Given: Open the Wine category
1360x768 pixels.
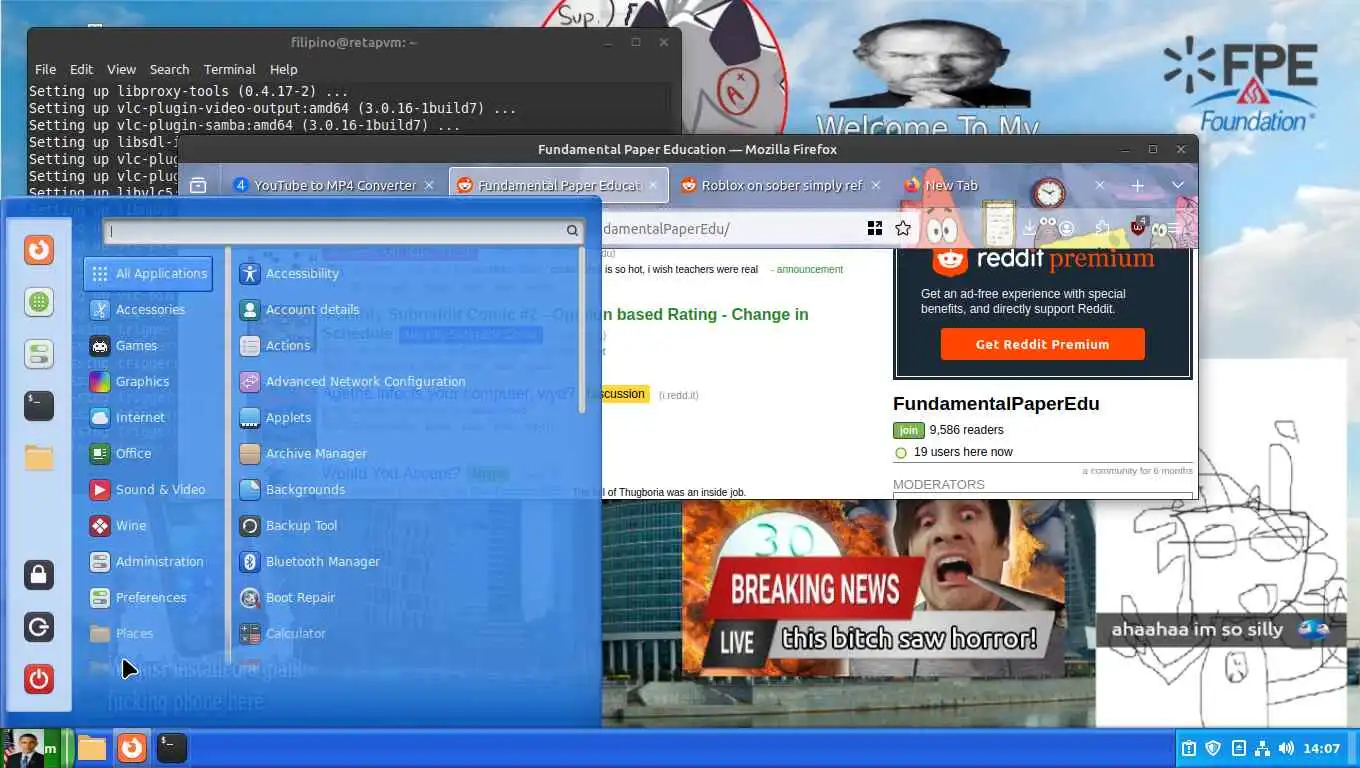Looking at the screenshot, I should [148, 525].
